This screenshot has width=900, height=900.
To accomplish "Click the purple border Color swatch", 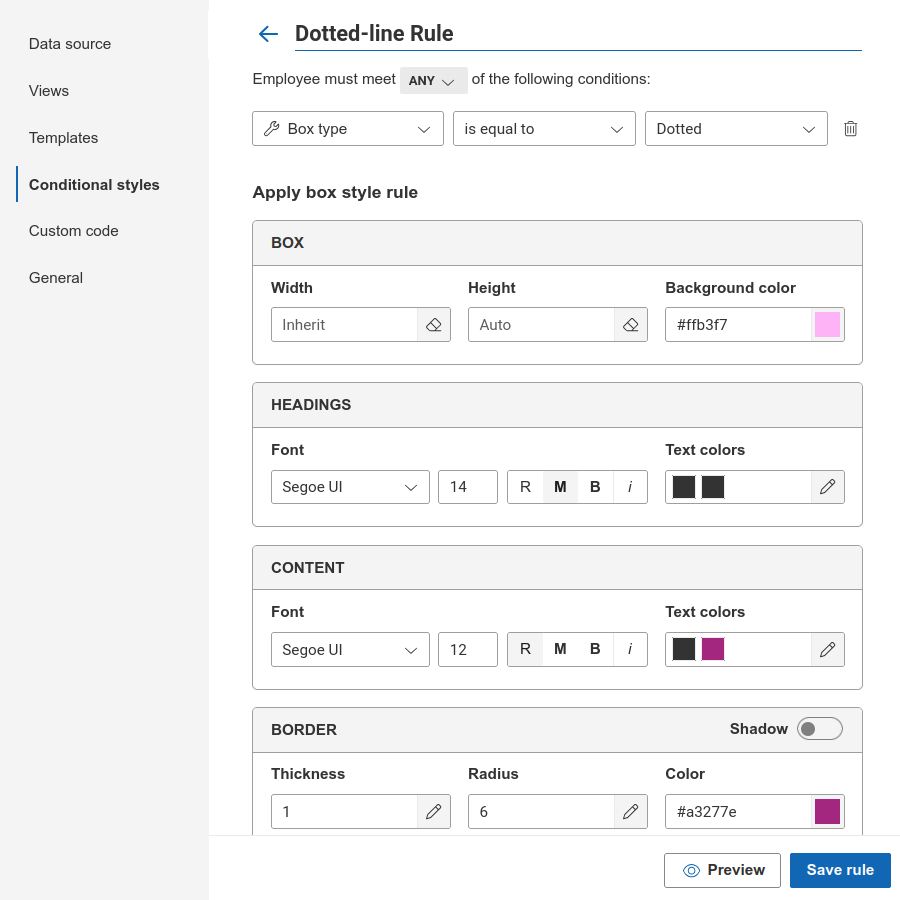I will [x=827, y=812].
